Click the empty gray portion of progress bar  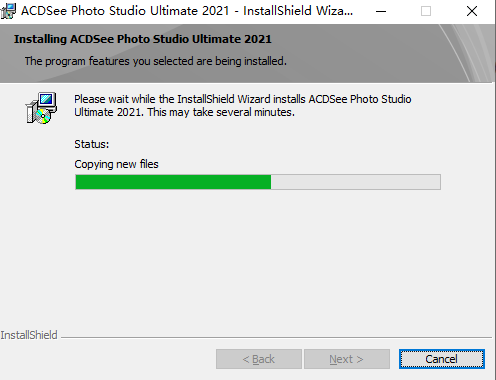point(356,182)
